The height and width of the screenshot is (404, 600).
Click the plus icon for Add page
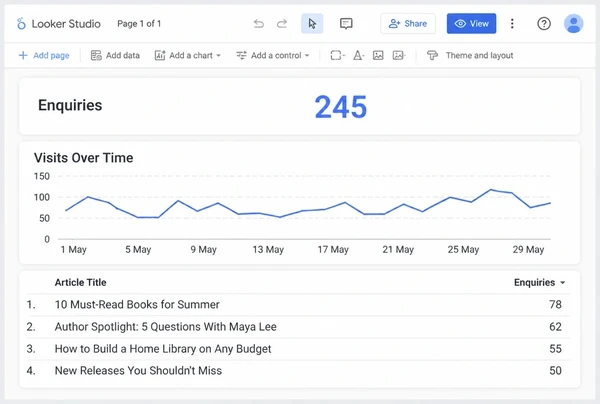coord(23,55)
